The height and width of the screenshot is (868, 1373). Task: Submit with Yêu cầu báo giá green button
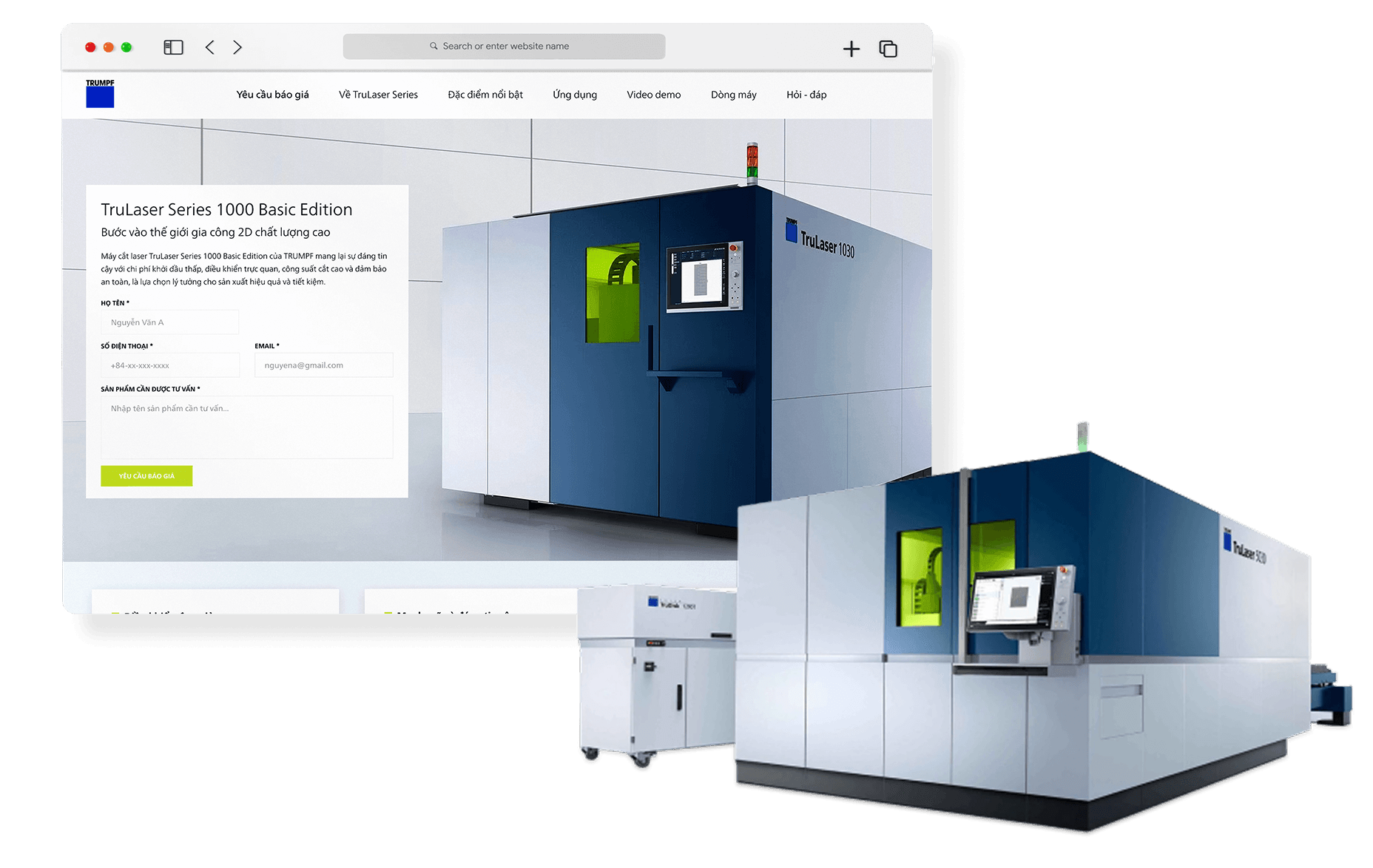pyautogui.click(x=146, y=476)
